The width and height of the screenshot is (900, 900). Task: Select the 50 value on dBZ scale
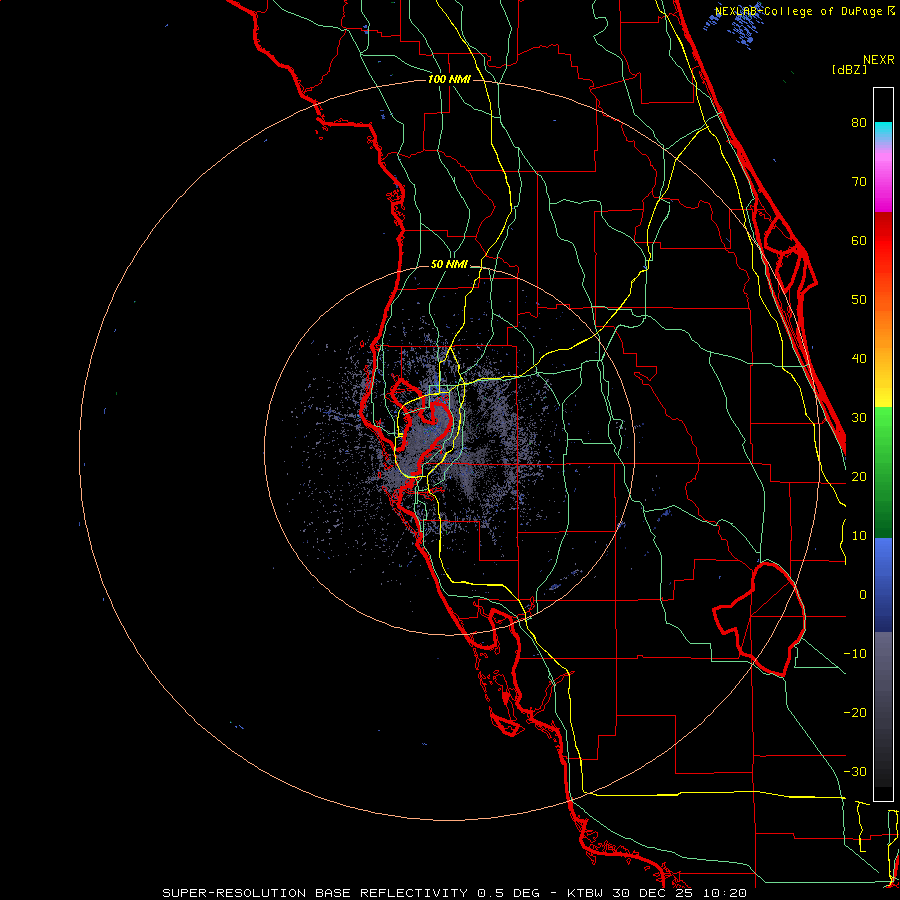859,300
